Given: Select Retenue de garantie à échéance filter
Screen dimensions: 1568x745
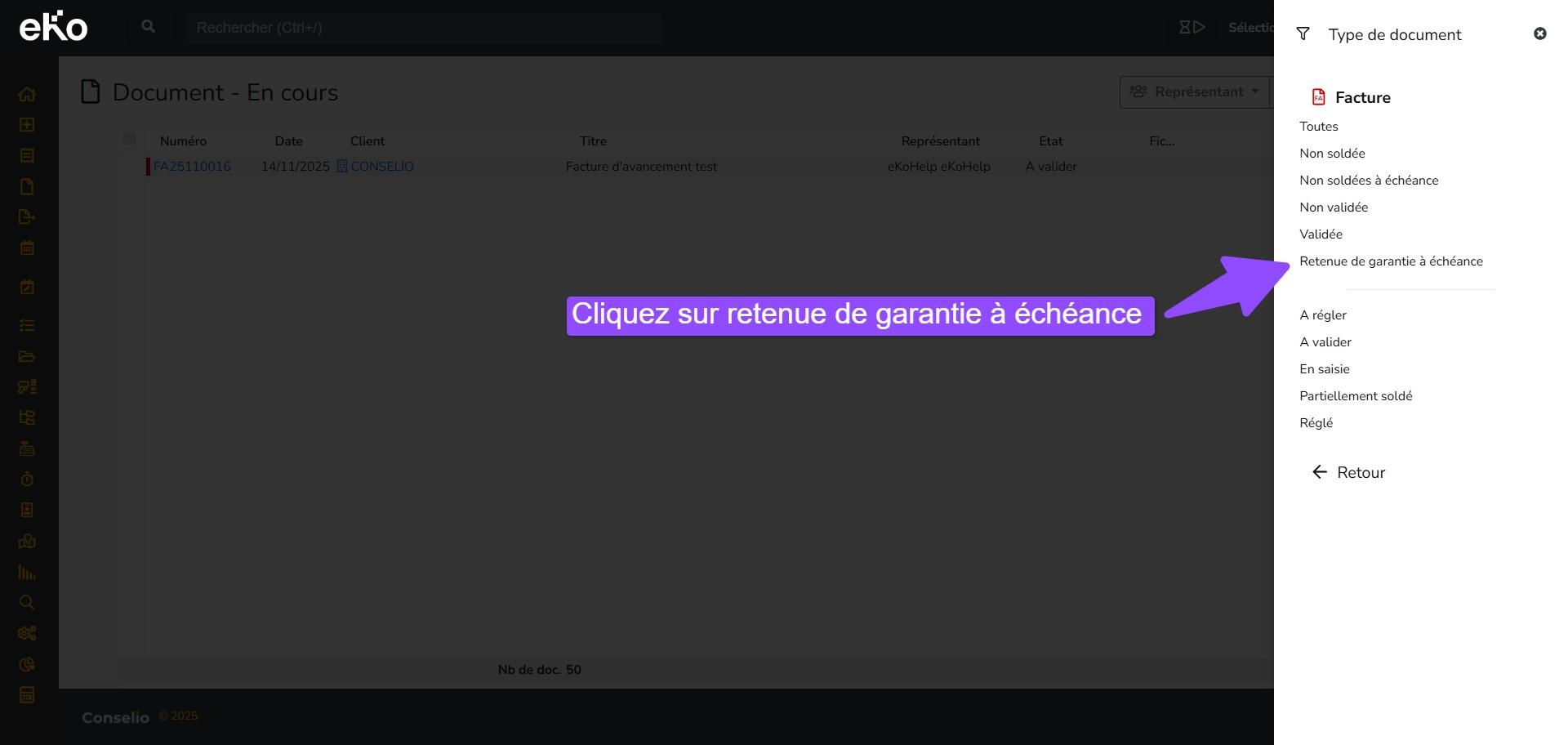Looking at the screenshot, I should [x=1391, y=261].
